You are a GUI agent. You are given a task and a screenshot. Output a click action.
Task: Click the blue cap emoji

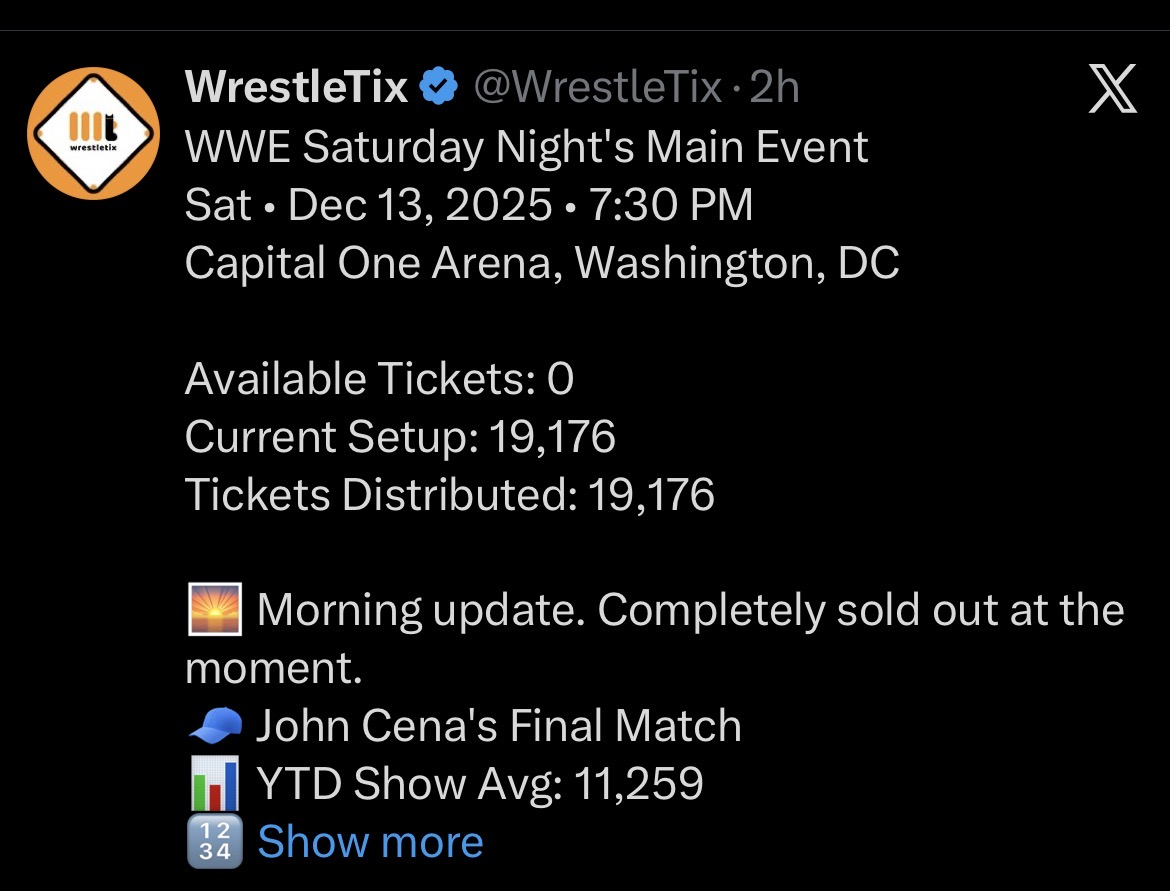[214, 725]
